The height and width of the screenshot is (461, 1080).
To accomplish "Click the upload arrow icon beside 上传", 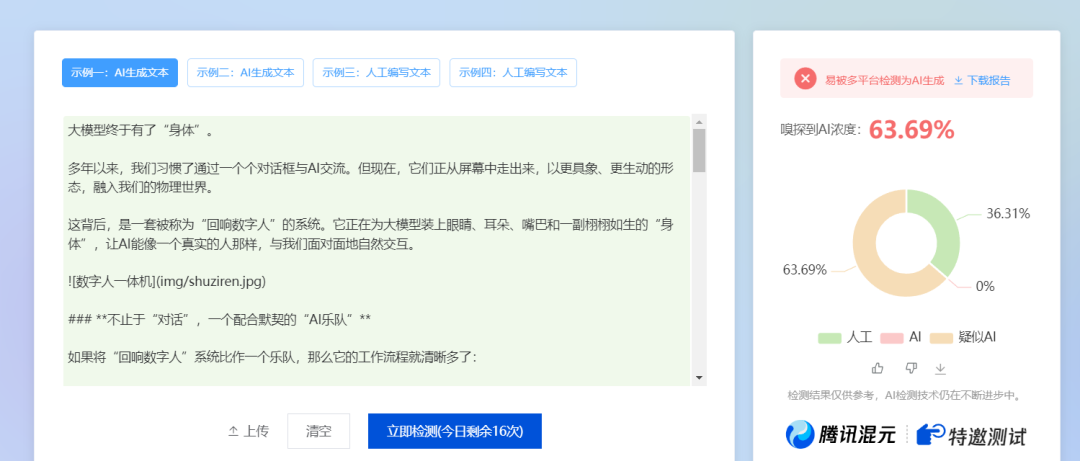I will click(233, 432).
